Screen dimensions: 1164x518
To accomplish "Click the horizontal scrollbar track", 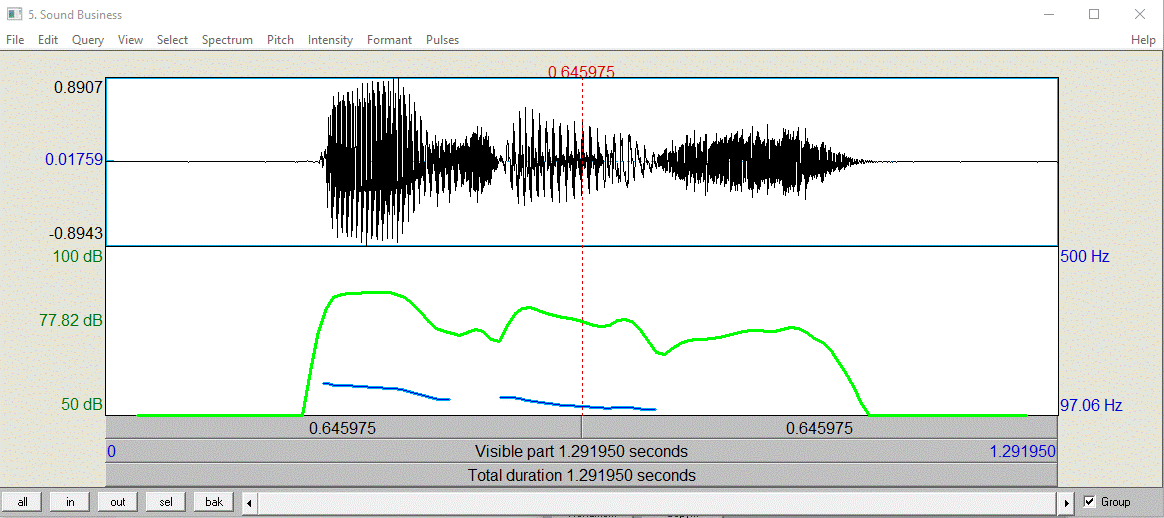I will coord(658,502).
